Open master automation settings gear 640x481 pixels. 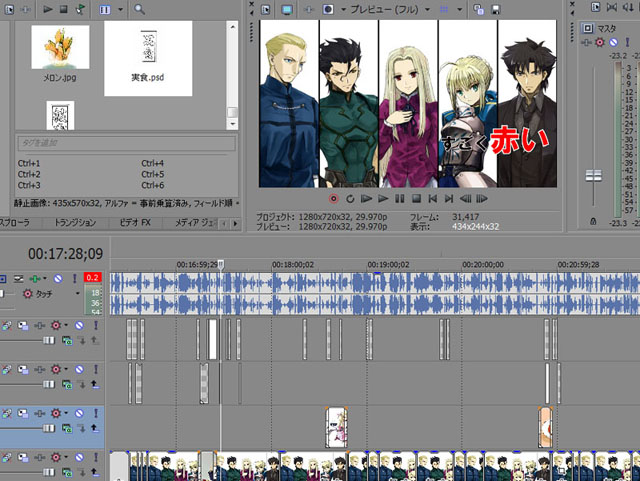point(600,42)
